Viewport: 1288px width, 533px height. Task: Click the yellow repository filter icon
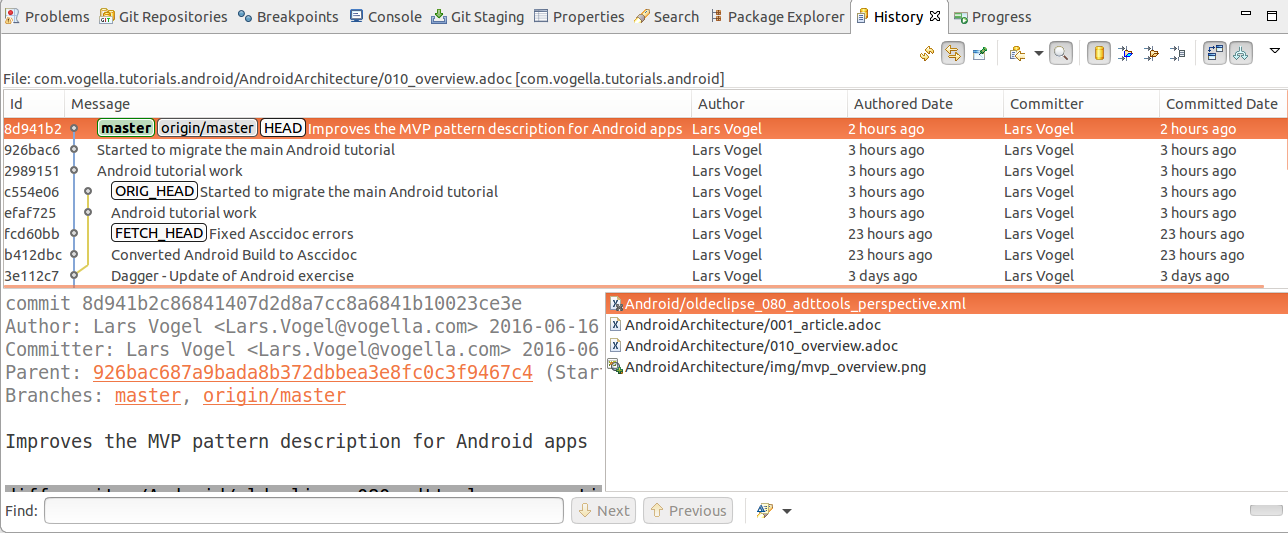coord(1098,53)
